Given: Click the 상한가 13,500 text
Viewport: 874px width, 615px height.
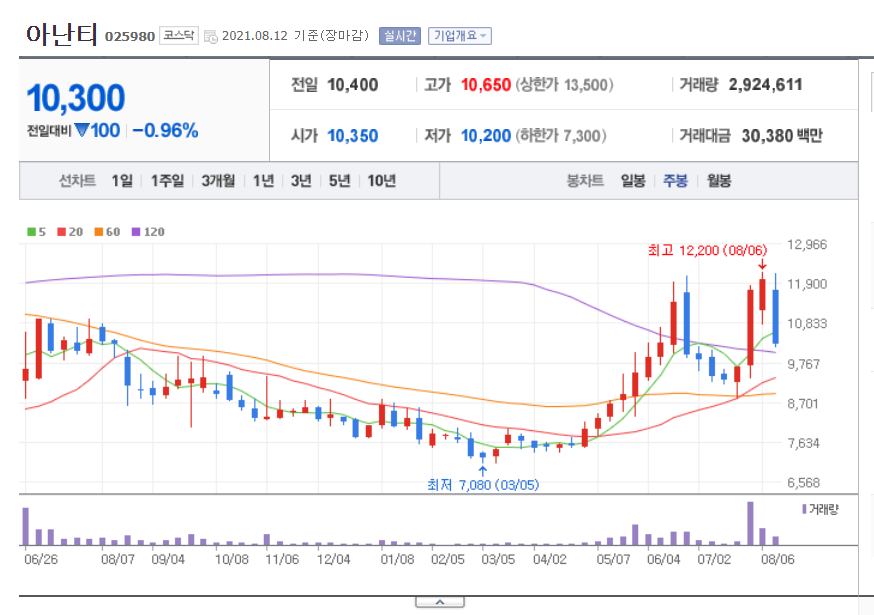Looking at the screenshot, I should (x=564, y=85).
